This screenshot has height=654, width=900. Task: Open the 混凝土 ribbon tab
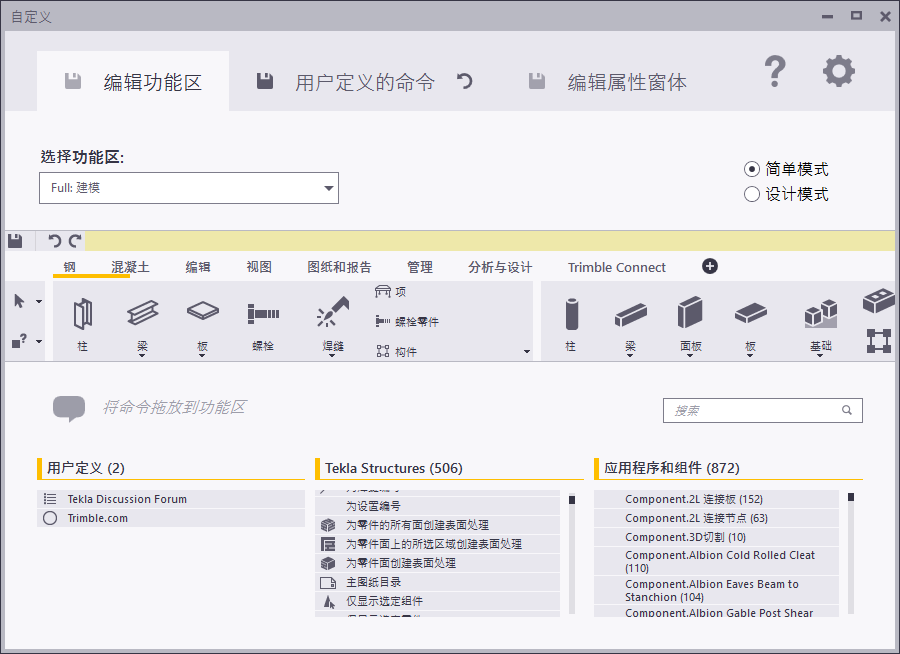130,267
